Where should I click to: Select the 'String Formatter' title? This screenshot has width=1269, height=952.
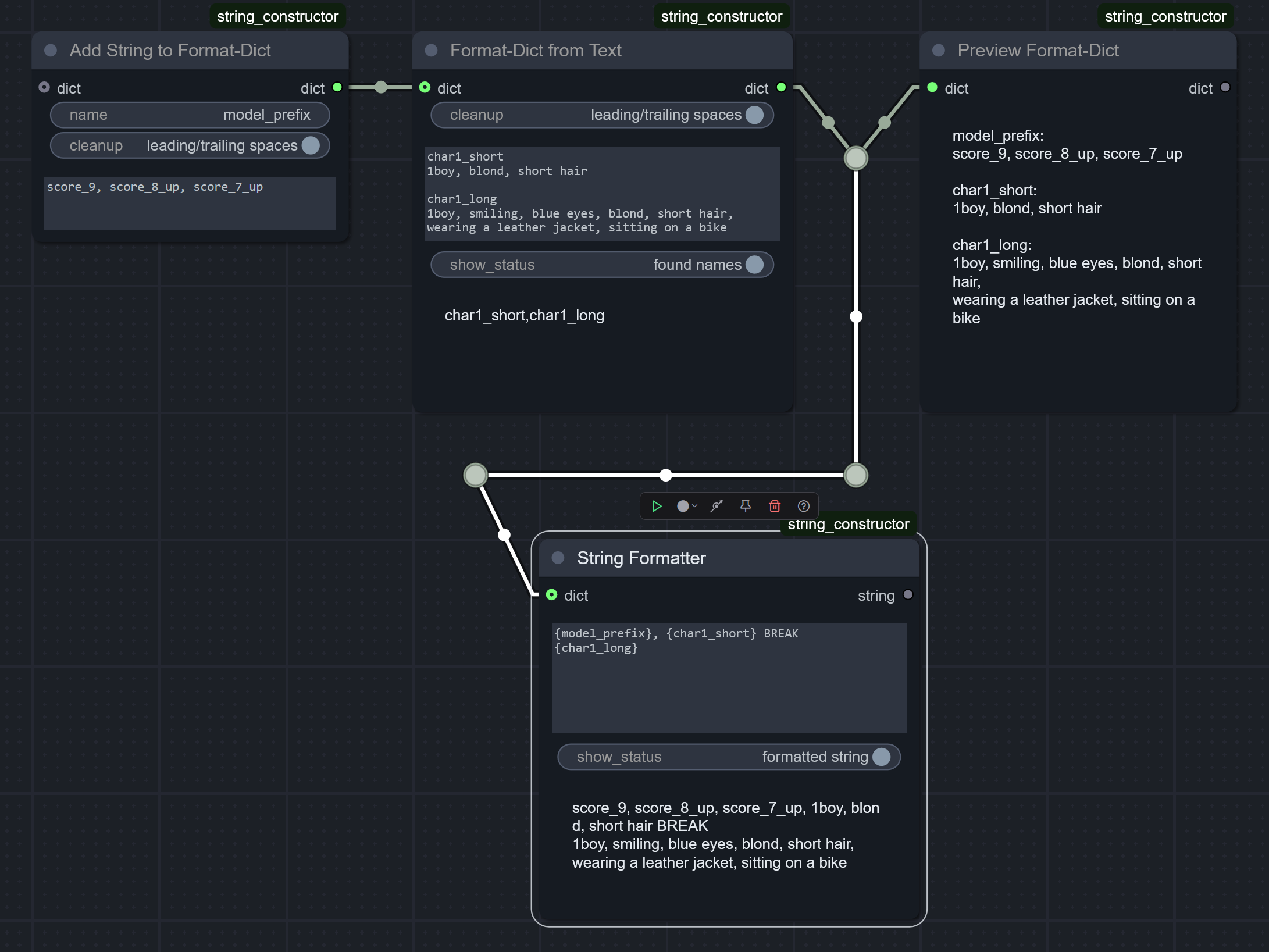(x=641, y=558)
